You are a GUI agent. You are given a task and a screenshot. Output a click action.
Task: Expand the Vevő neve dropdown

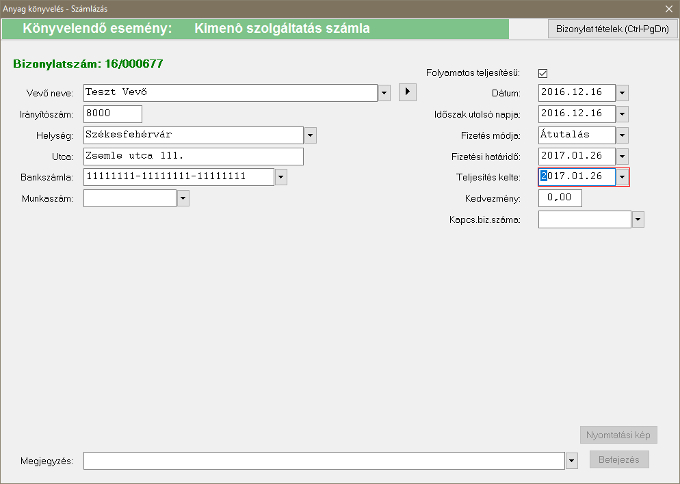384,93
